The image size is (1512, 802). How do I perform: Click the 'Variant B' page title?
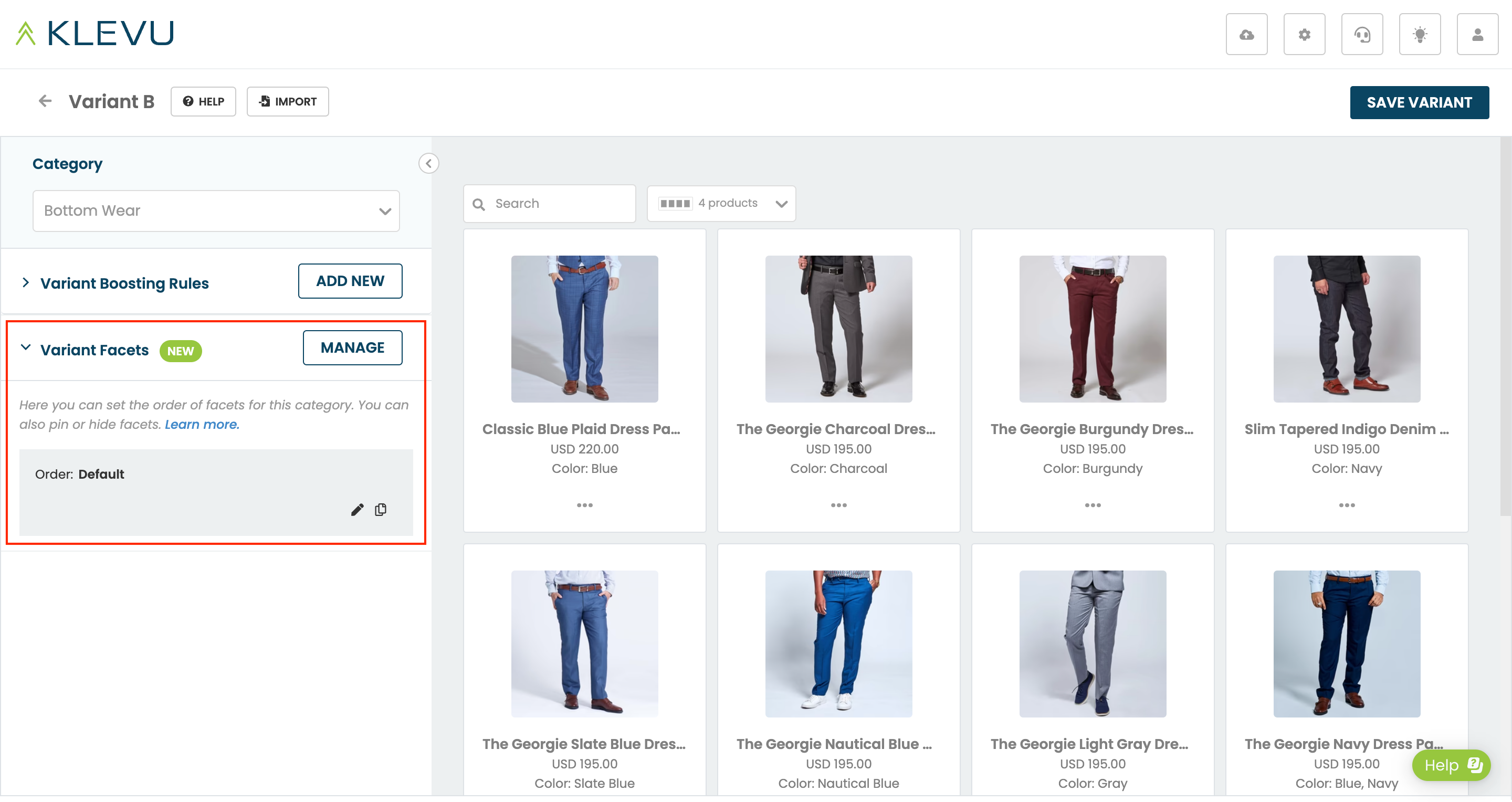(x=111, y=101)
